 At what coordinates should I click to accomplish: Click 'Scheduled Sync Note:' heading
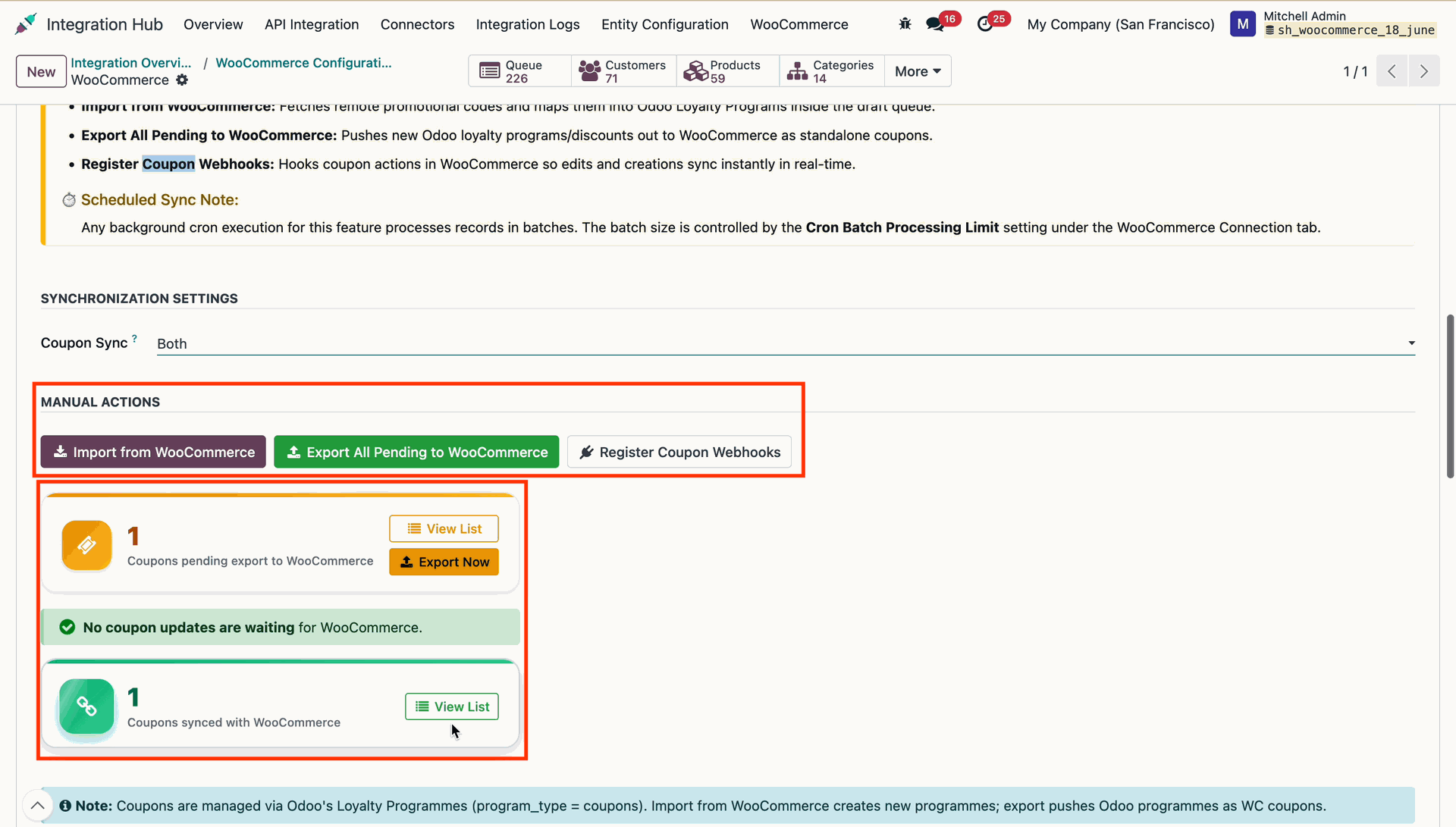tap(160, 199)
